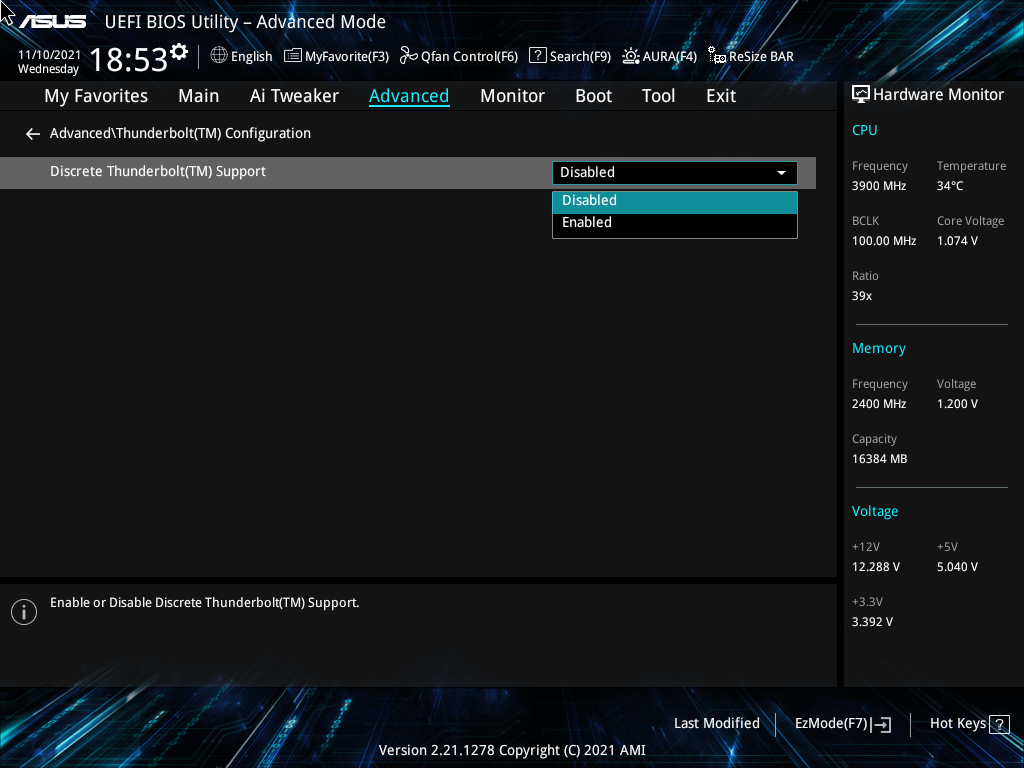Viewport: 1024px width, 768px height.
Task: Click Search(F9) label
Action: 580,57
